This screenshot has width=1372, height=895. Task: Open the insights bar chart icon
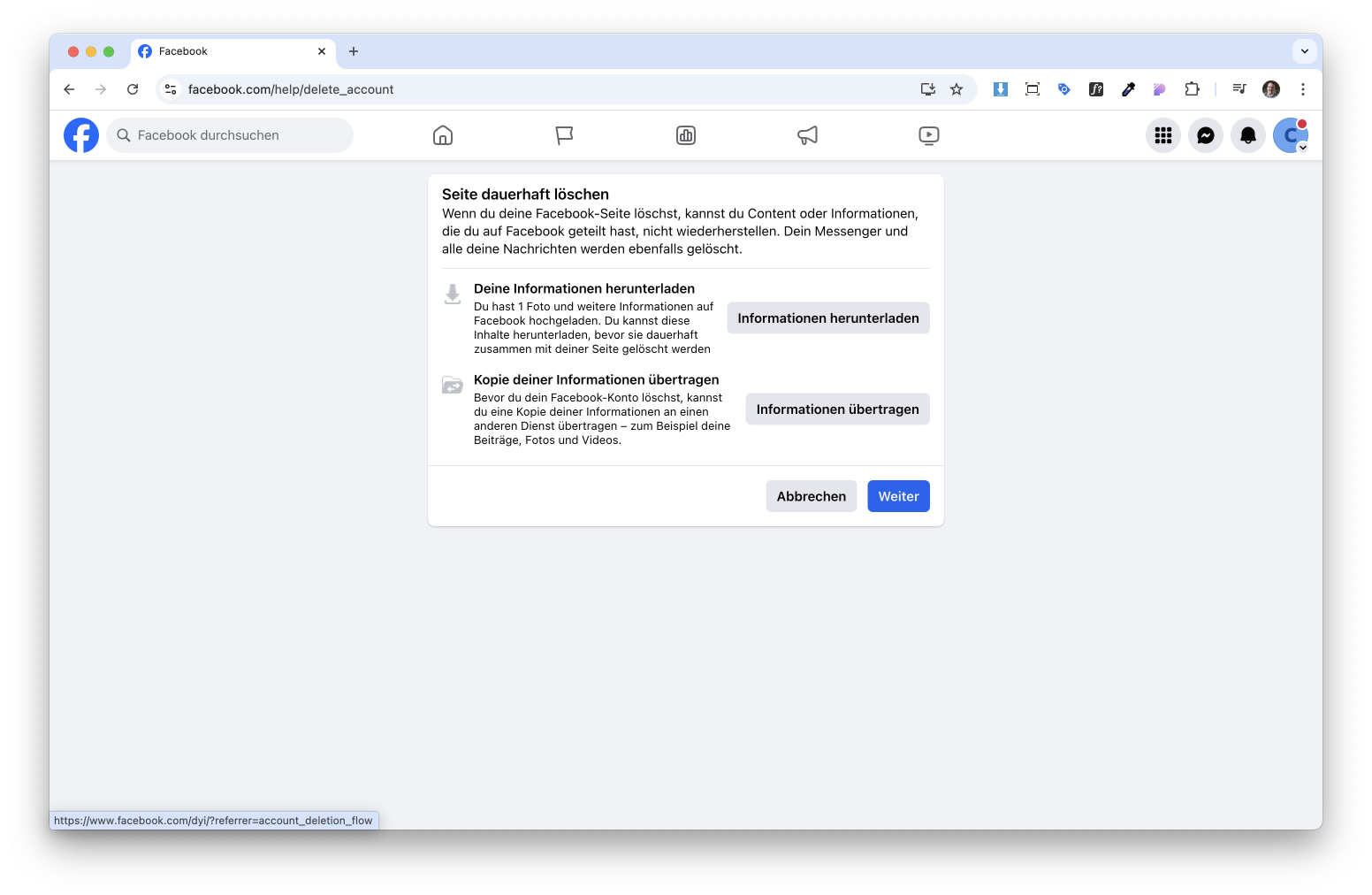pos(686,135)
